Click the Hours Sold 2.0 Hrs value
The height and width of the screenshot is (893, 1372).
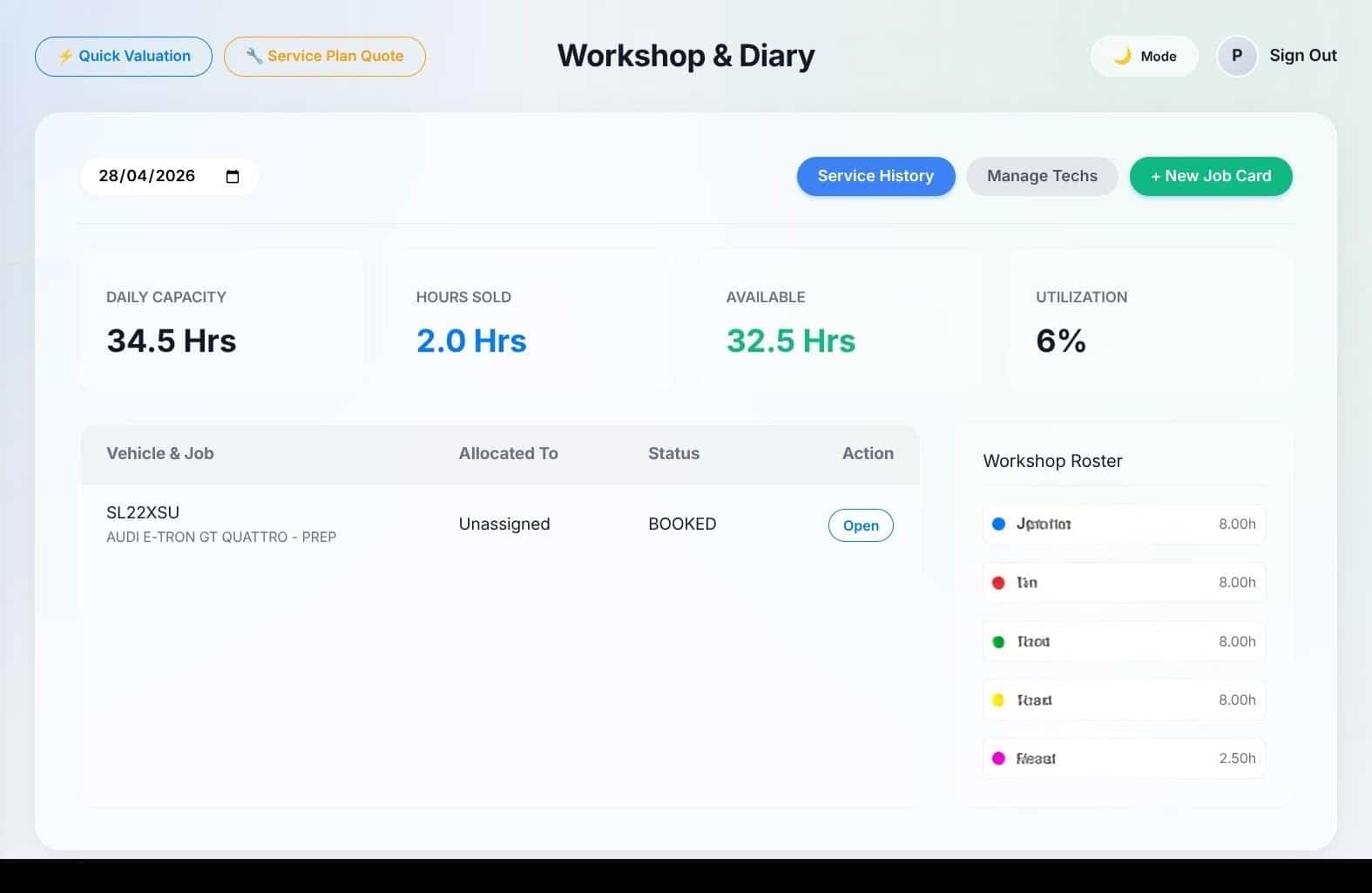pos(471,341)
